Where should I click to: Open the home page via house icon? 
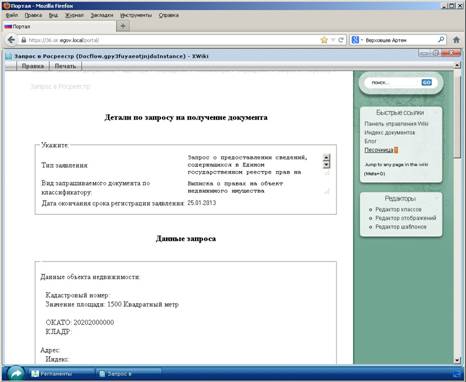(x=456, y=40)
